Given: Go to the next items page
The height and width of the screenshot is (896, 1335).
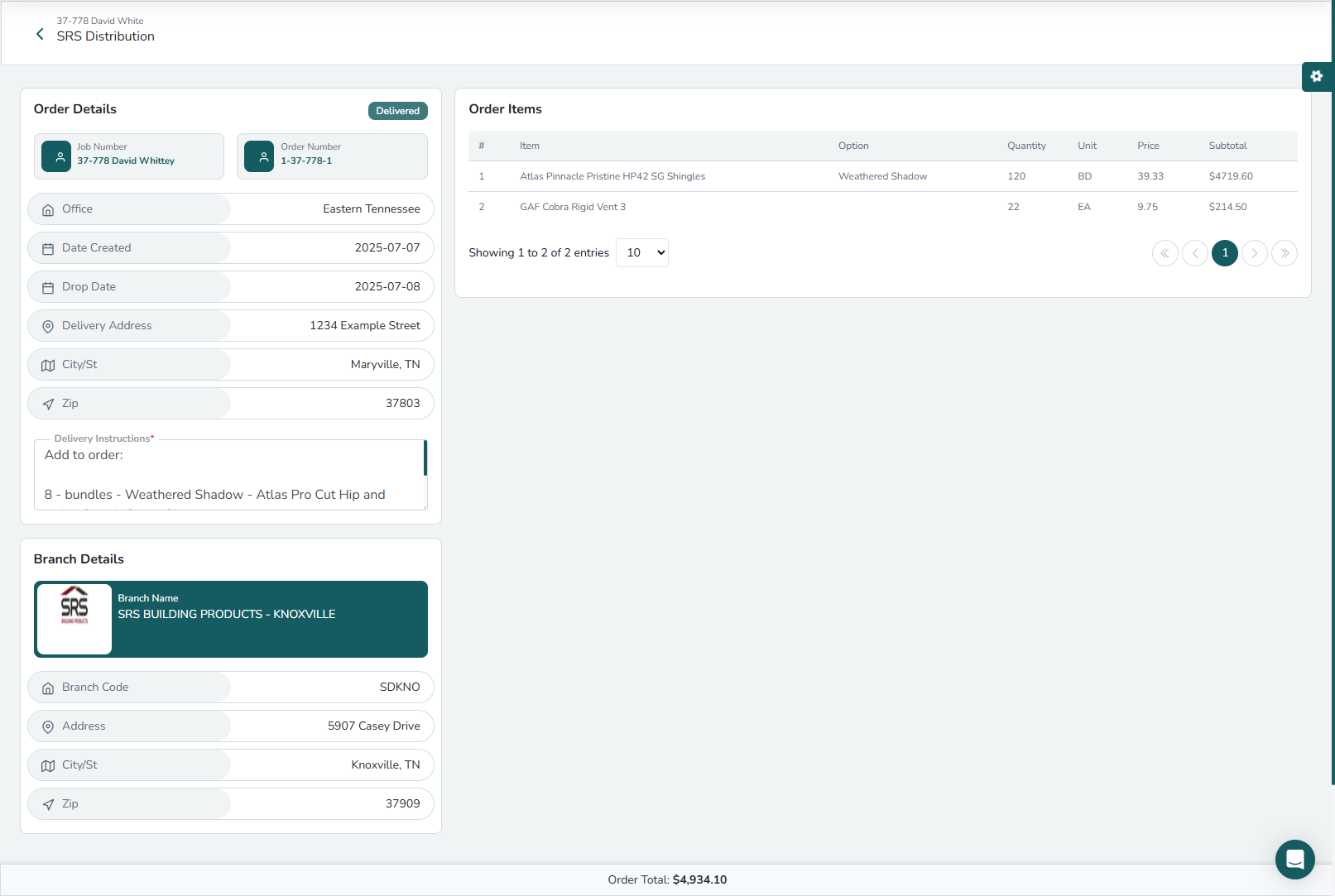Looking at the screenshot, I should tap(1255, 253).
